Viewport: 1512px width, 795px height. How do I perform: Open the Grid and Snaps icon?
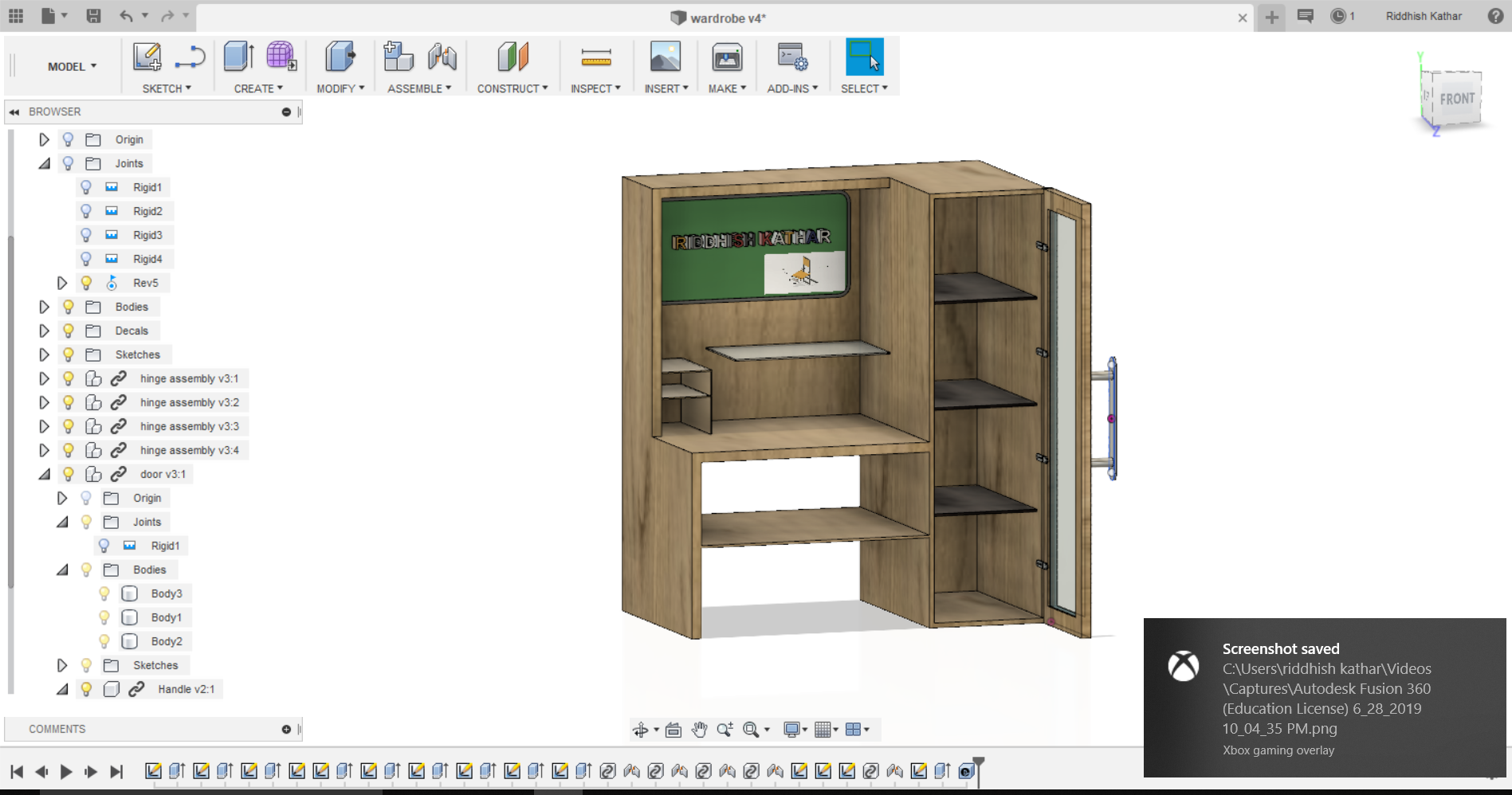tap(823, 730)
